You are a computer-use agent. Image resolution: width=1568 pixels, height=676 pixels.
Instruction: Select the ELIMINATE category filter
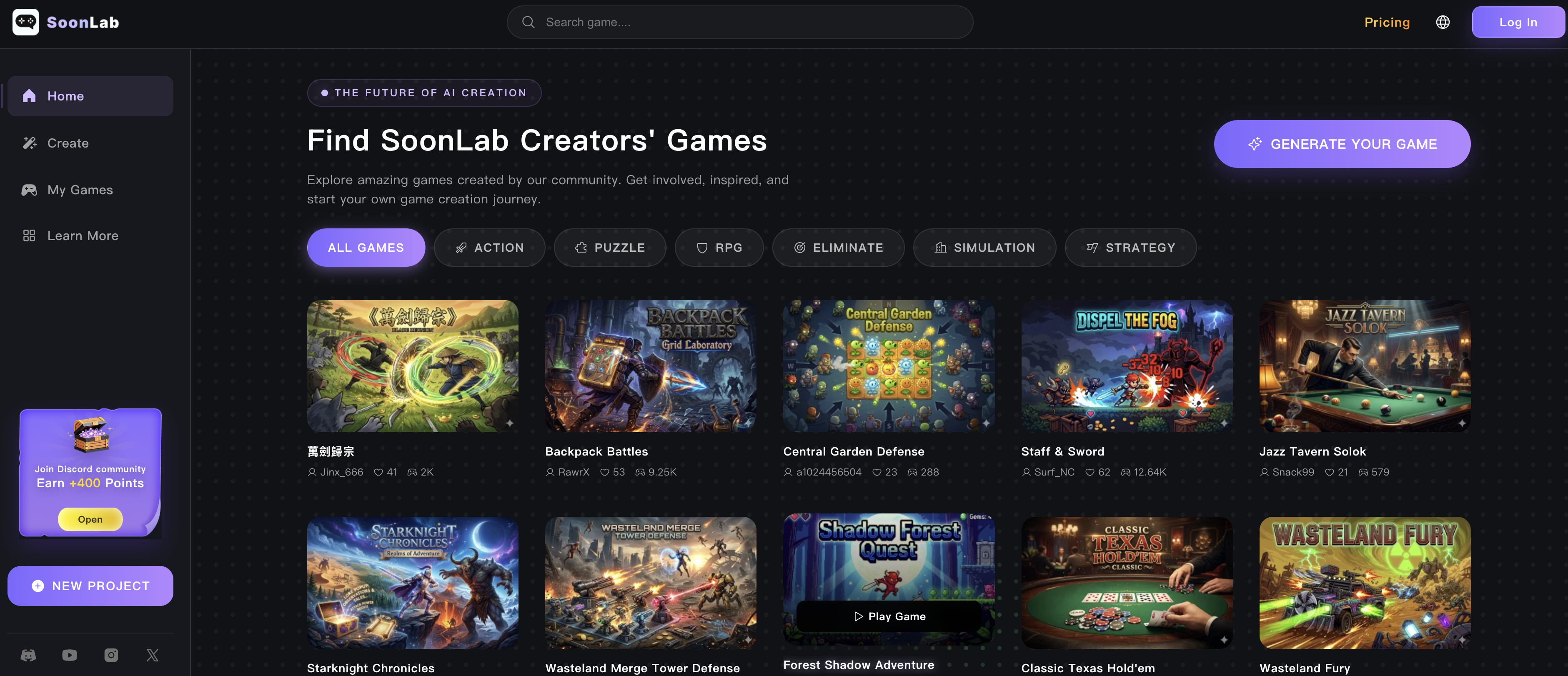tap(838, 248)
